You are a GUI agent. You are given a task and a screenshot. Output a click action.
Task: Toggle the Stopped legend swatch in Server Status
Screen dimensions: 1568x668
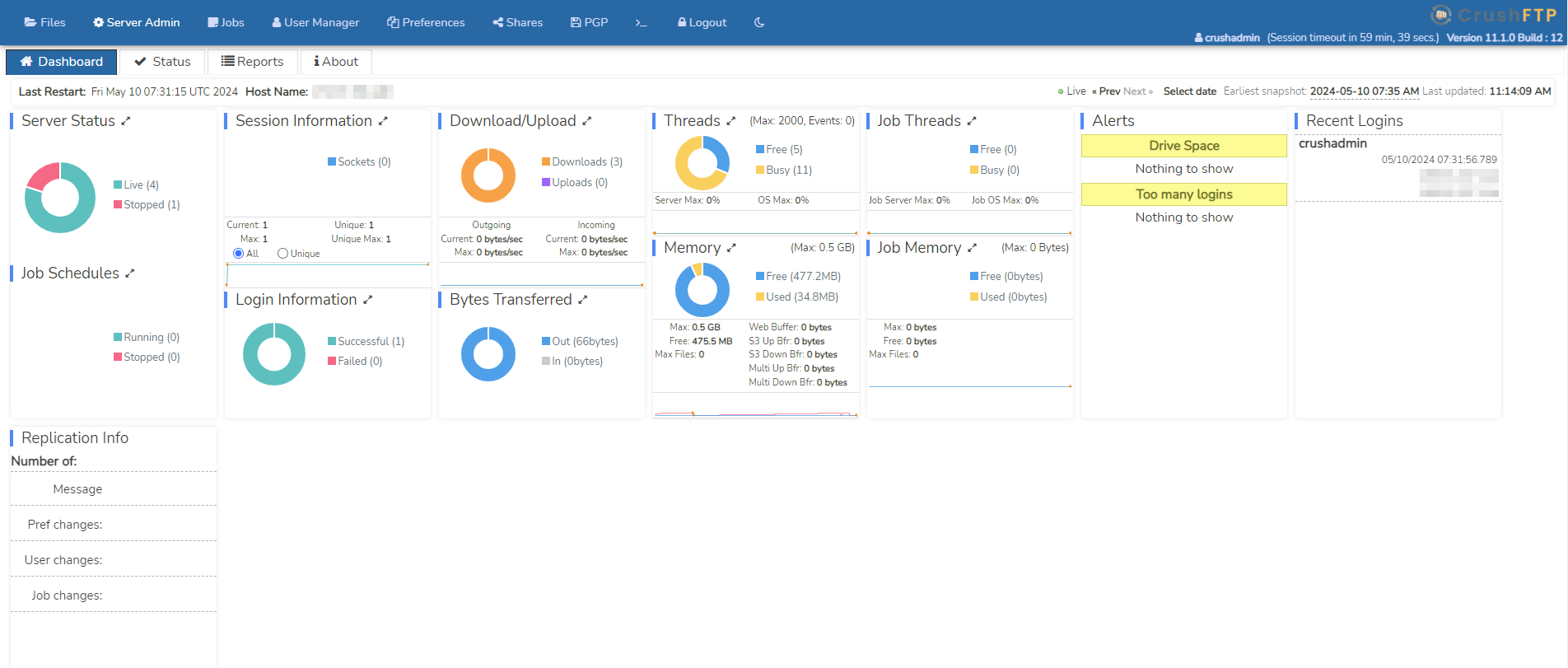[118, 204]
